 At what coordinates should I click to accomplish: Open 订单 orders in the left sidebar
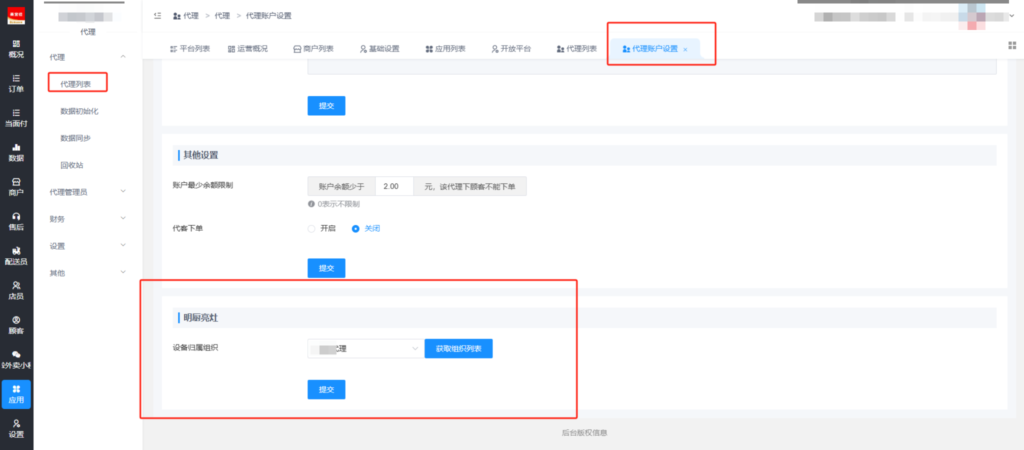16,84
